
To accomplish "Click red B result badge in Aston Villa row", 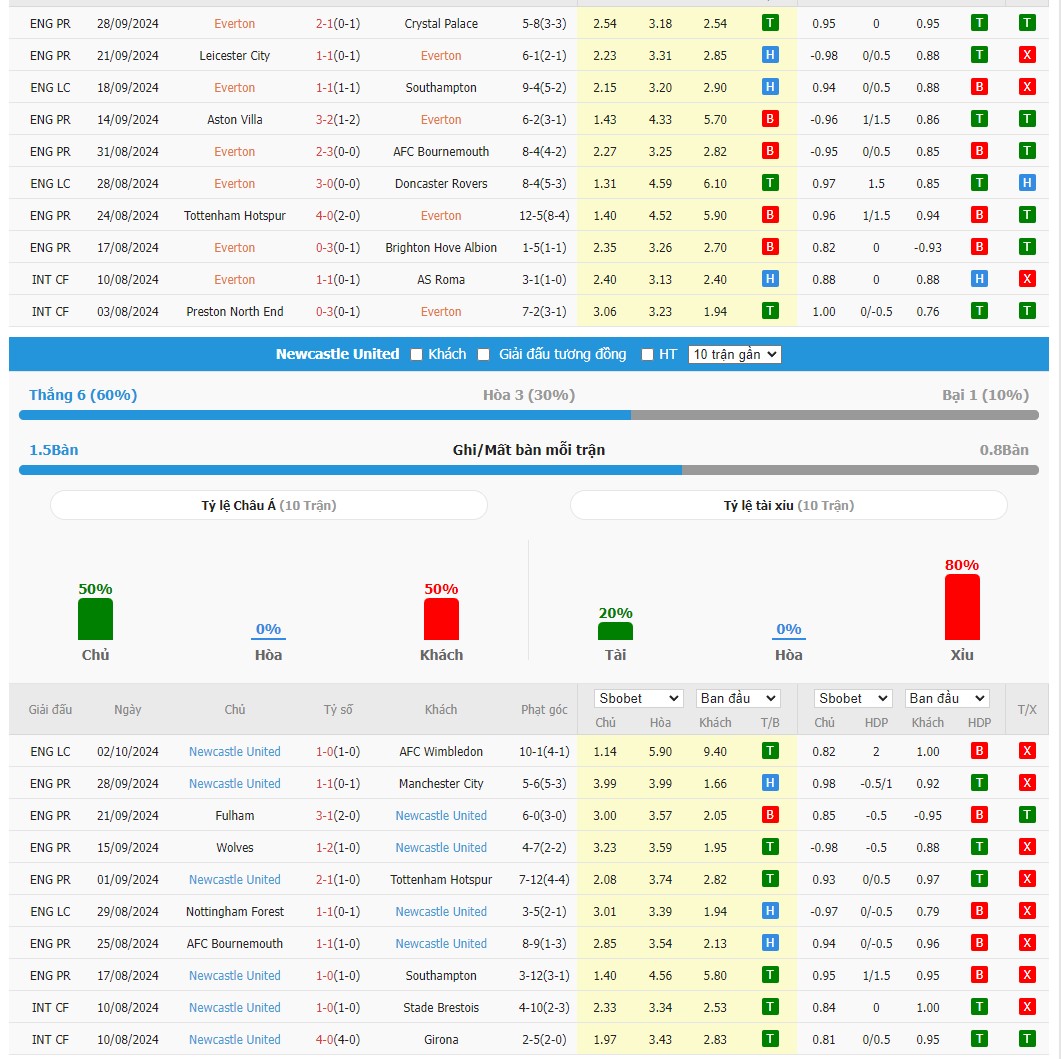I will tap(770, 119).
